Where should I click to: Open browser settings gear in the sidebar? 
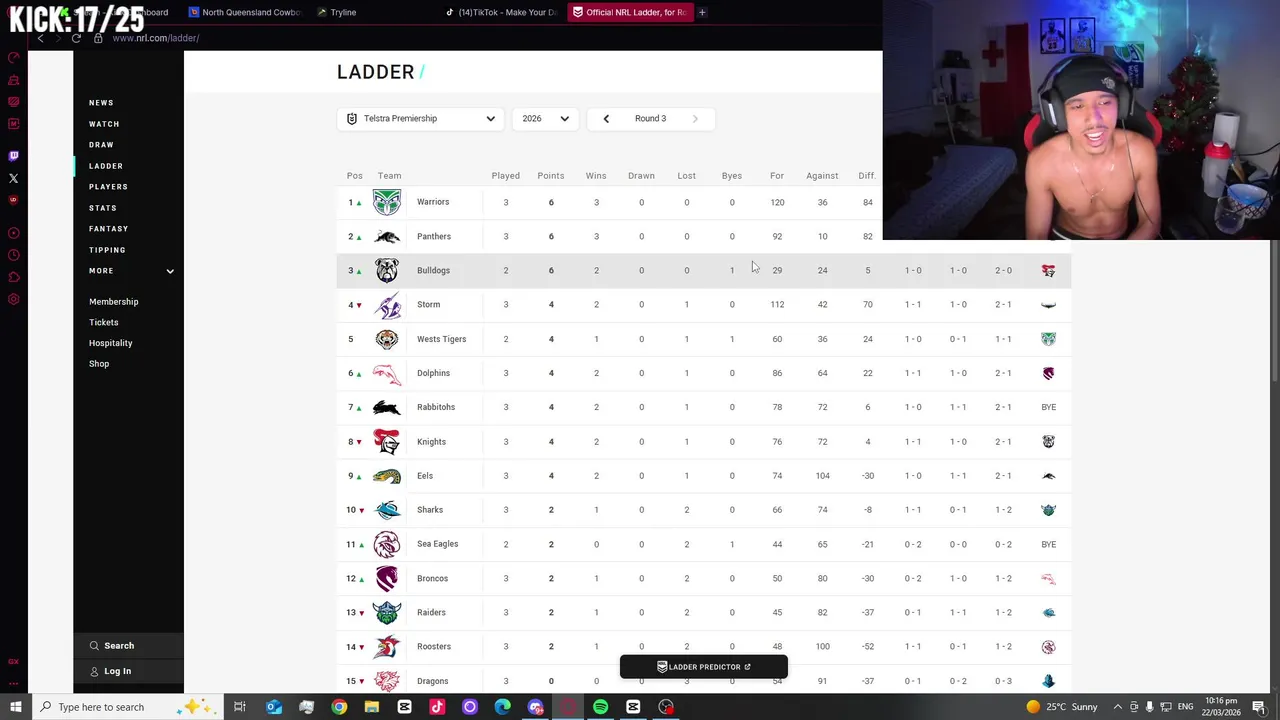13,299
